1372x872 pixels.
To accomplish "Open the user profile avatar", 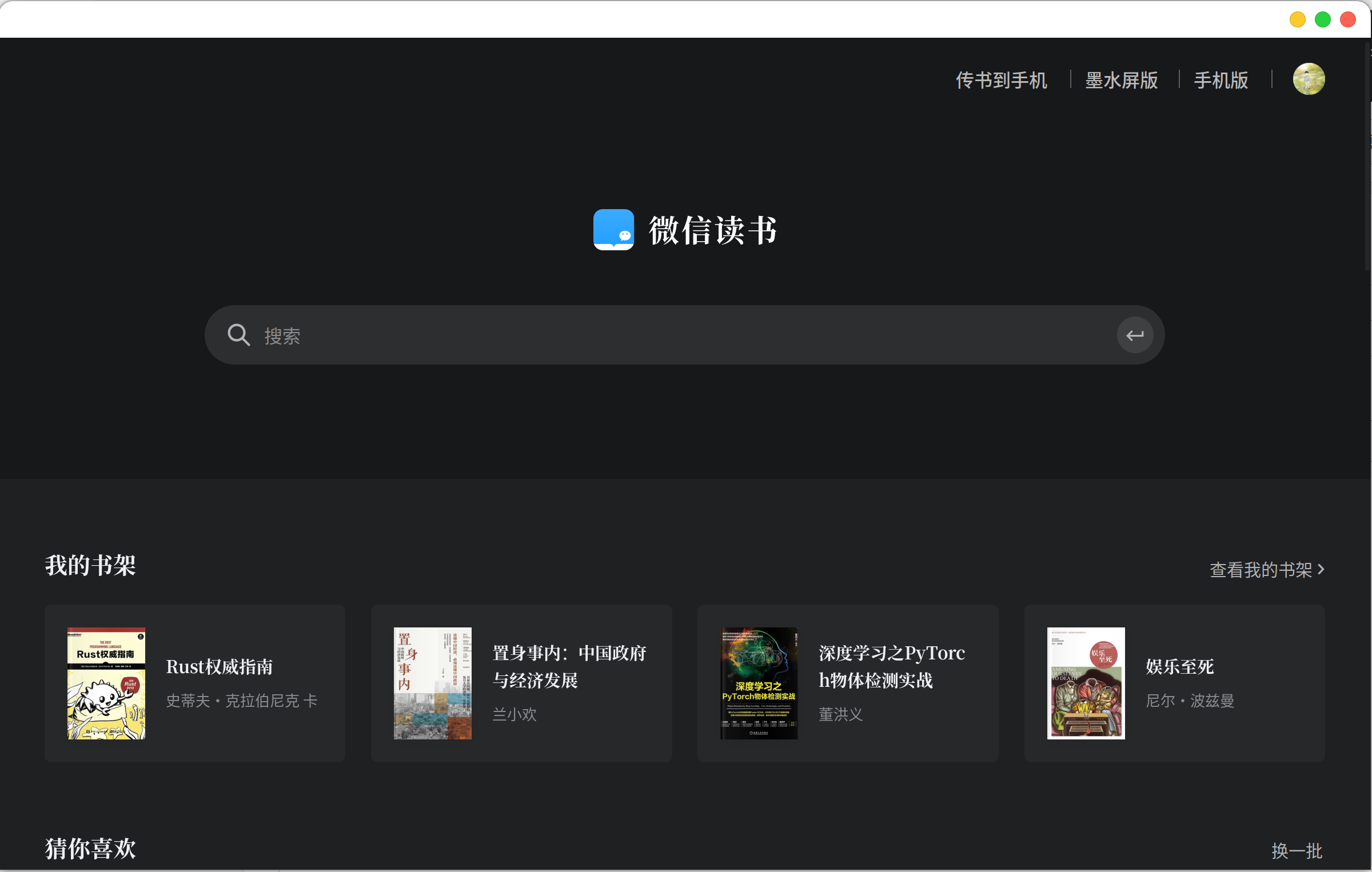I will 1309,79.
